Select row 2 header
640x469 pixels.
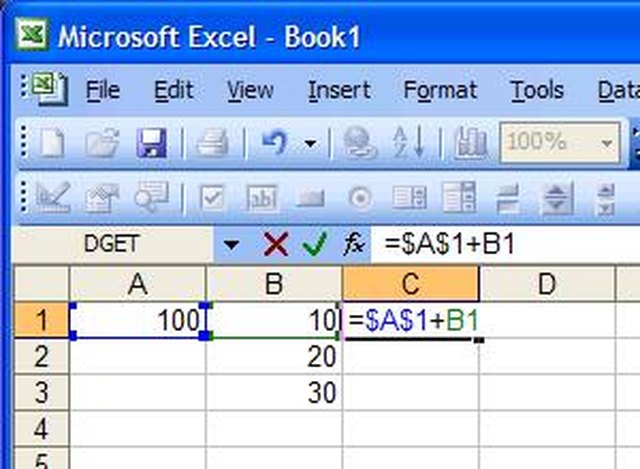coord(41,356)
